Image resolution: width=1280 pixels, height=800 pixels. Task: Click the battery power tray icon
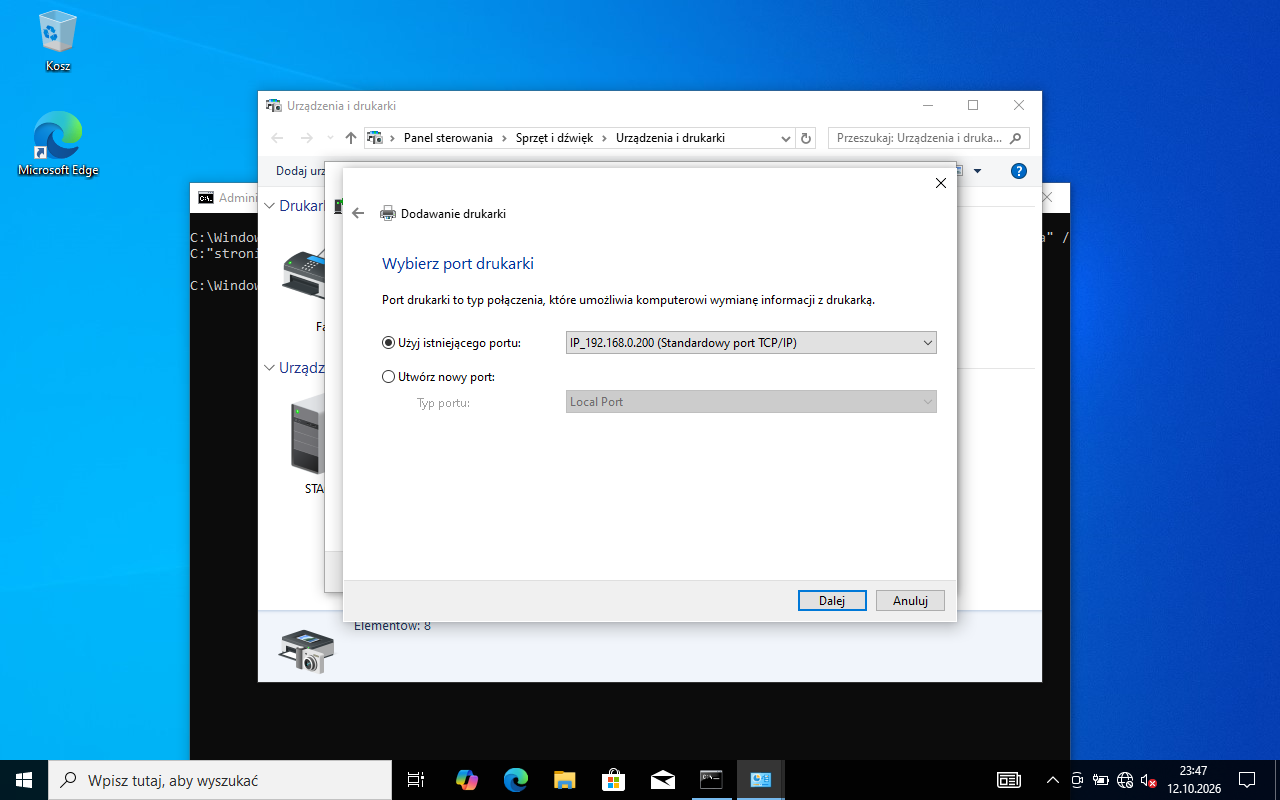tap(1101, 780)
